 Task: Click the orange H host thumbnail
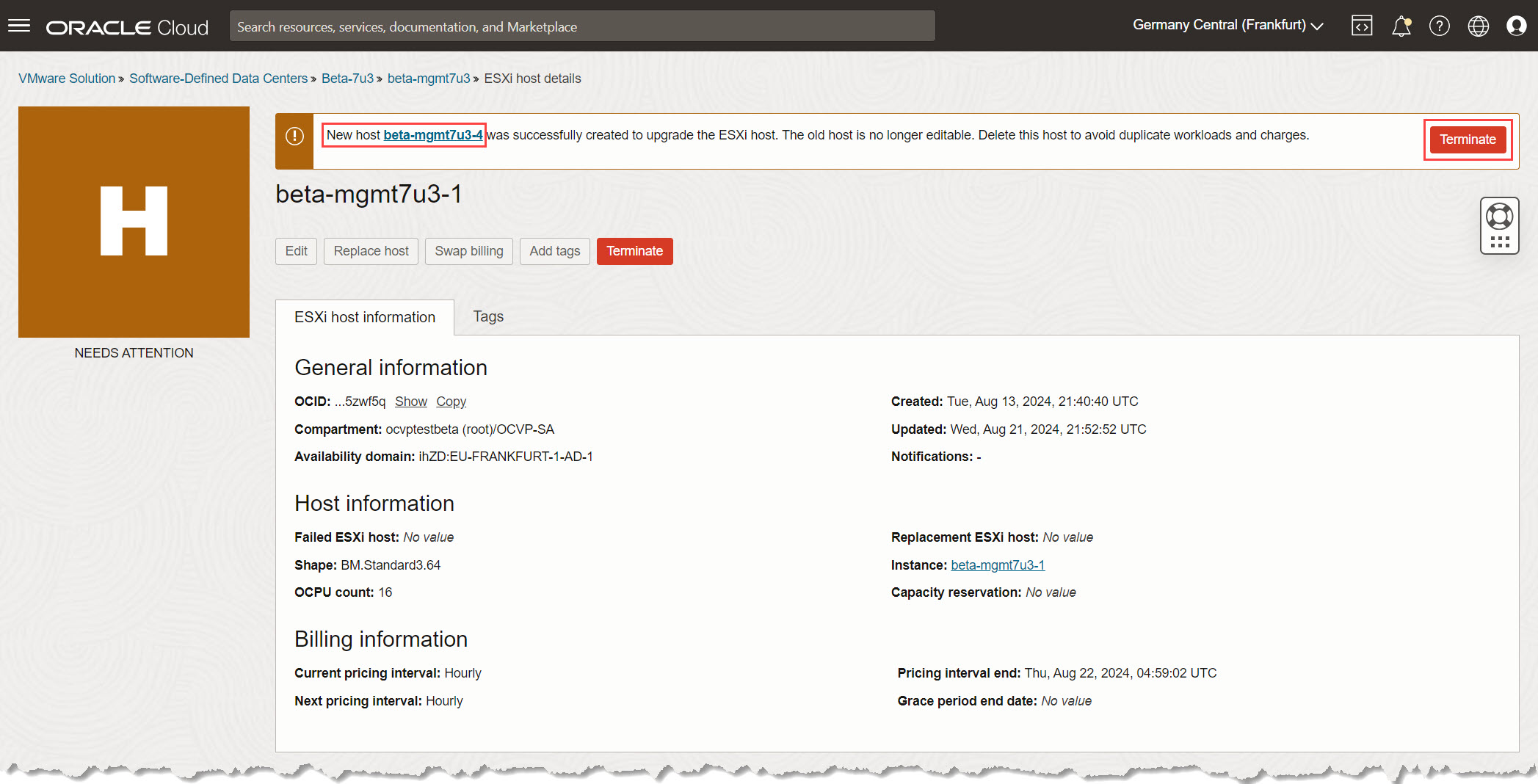(134, 222)
